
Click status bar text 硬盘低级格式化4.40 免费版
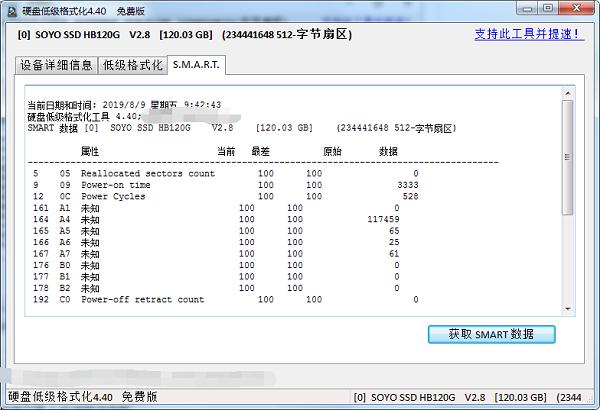83,397
